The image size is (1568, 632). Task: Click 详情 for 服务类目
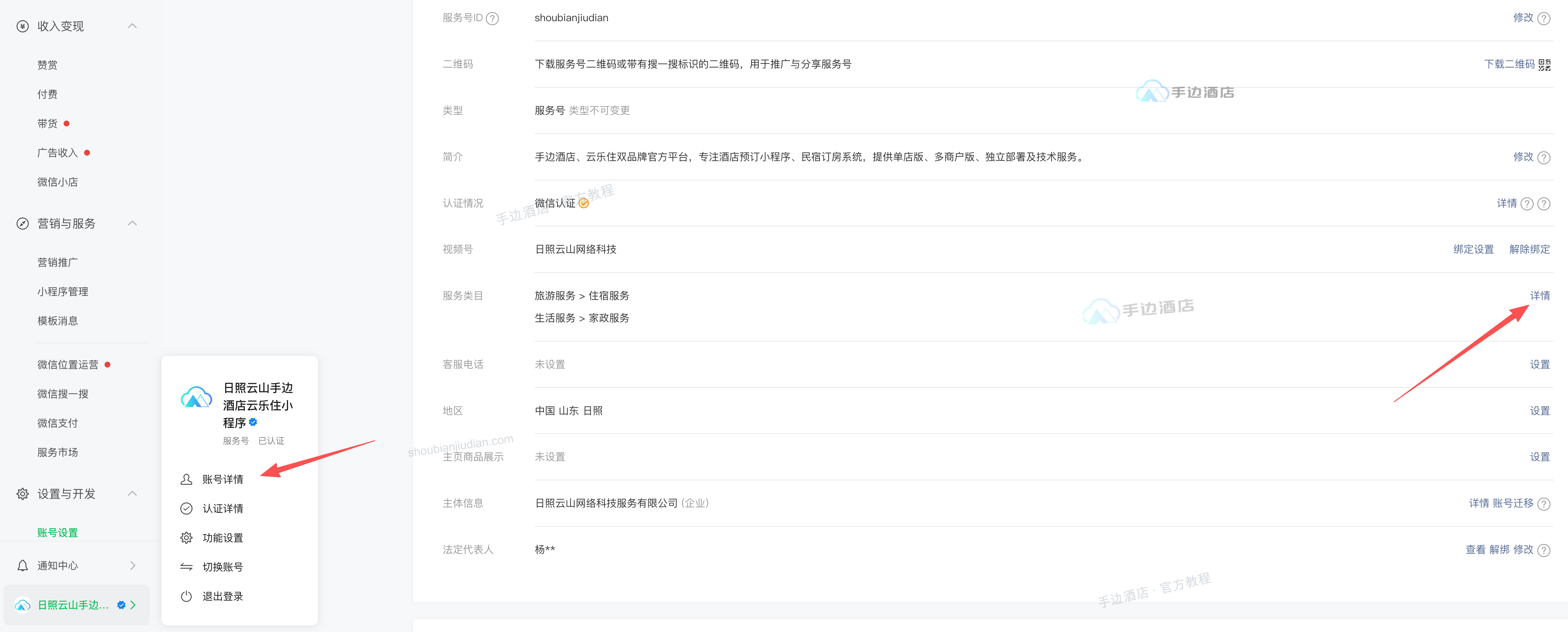click(x=1539, y=296)
